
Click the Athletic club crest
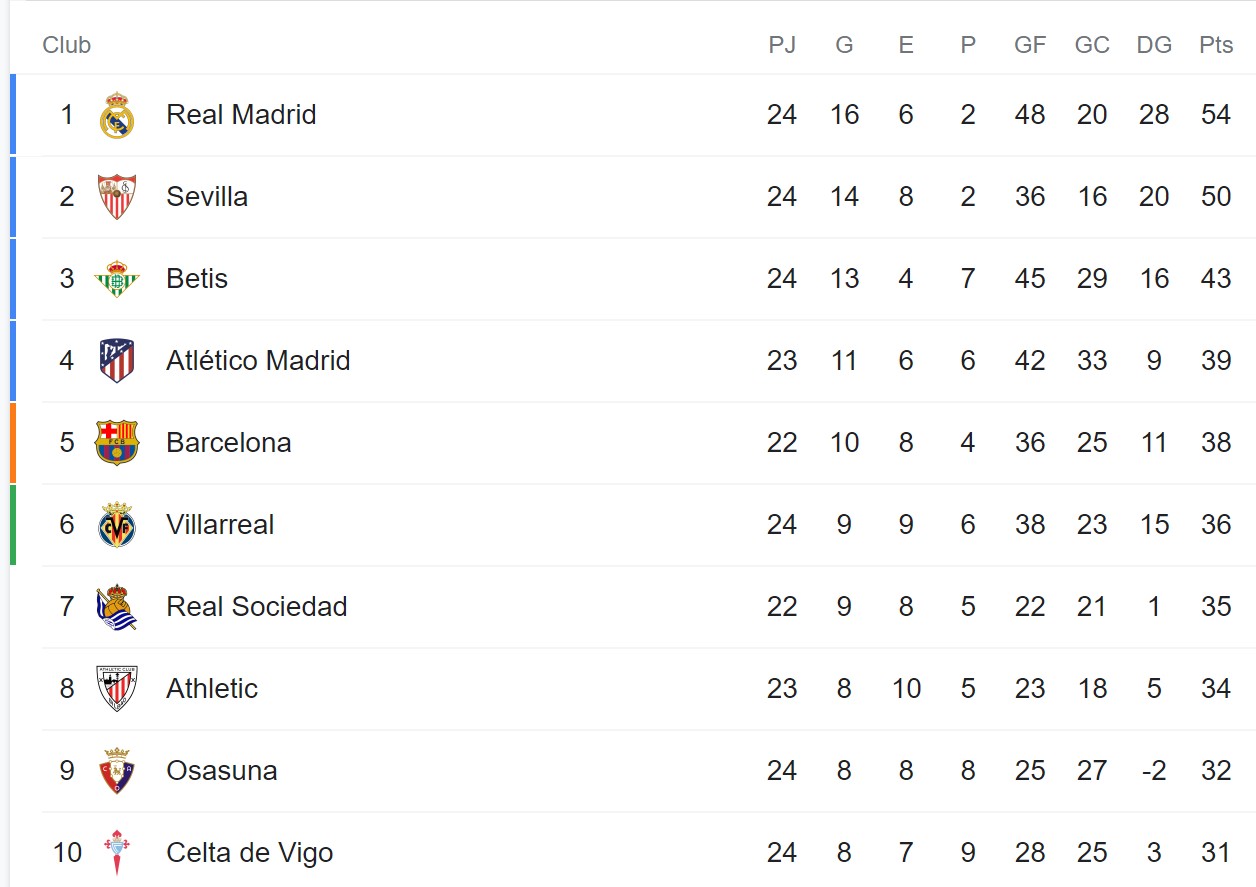[x=117, y=689]
